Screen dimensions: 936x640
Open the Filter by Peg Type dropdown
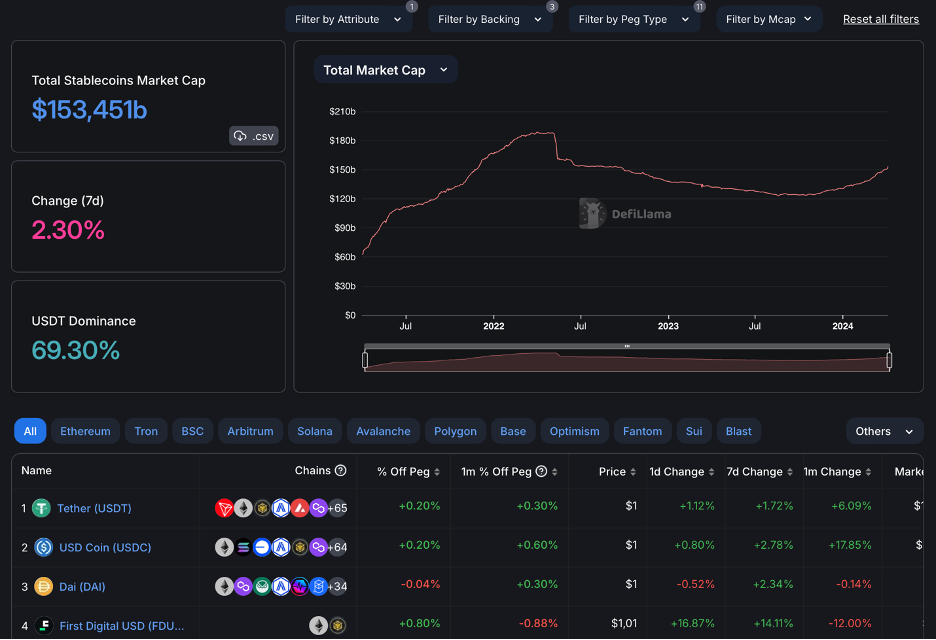pos(634,19)
